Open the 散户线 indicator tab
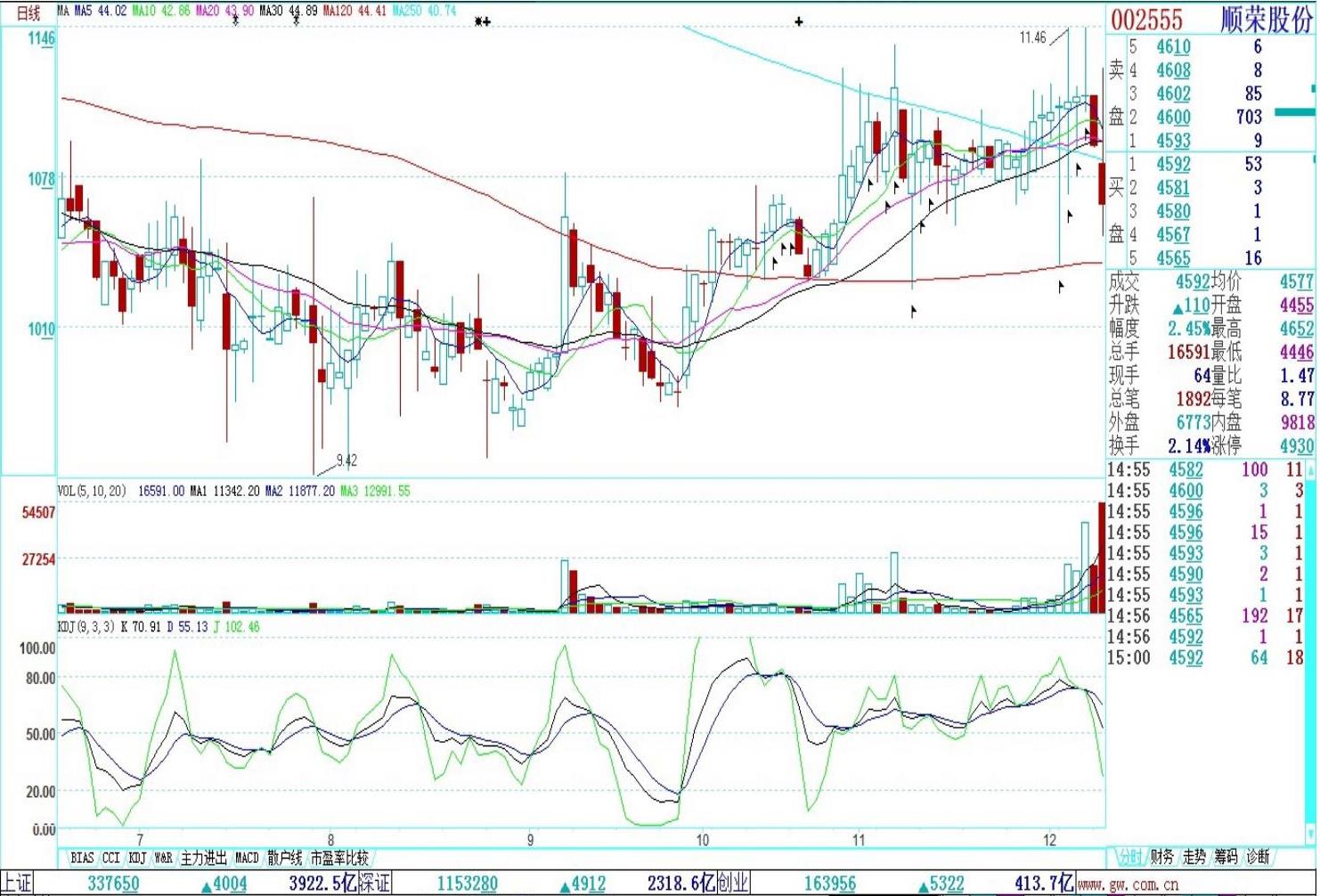 (x=285, y=859)
